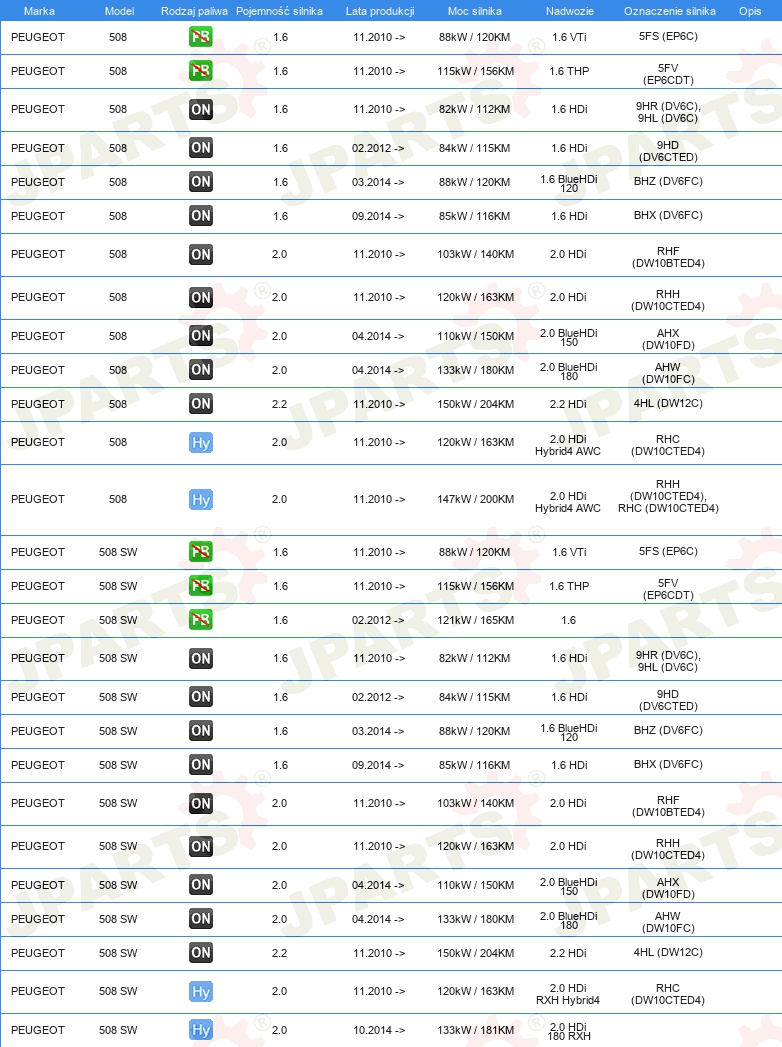The image size is (782, 1047).
Task: Select AHX (DW10FD) in the 508 row
Action: [668, 339]
